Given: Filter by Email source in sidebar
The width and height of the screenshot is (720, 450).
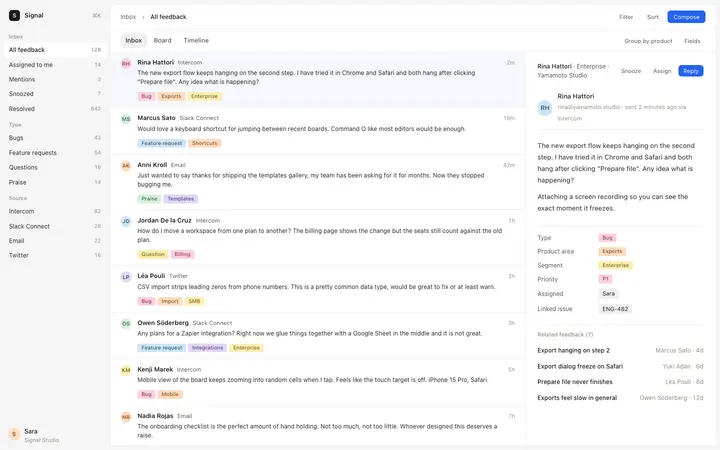Looking at the screenshot, I should [55, 241].
